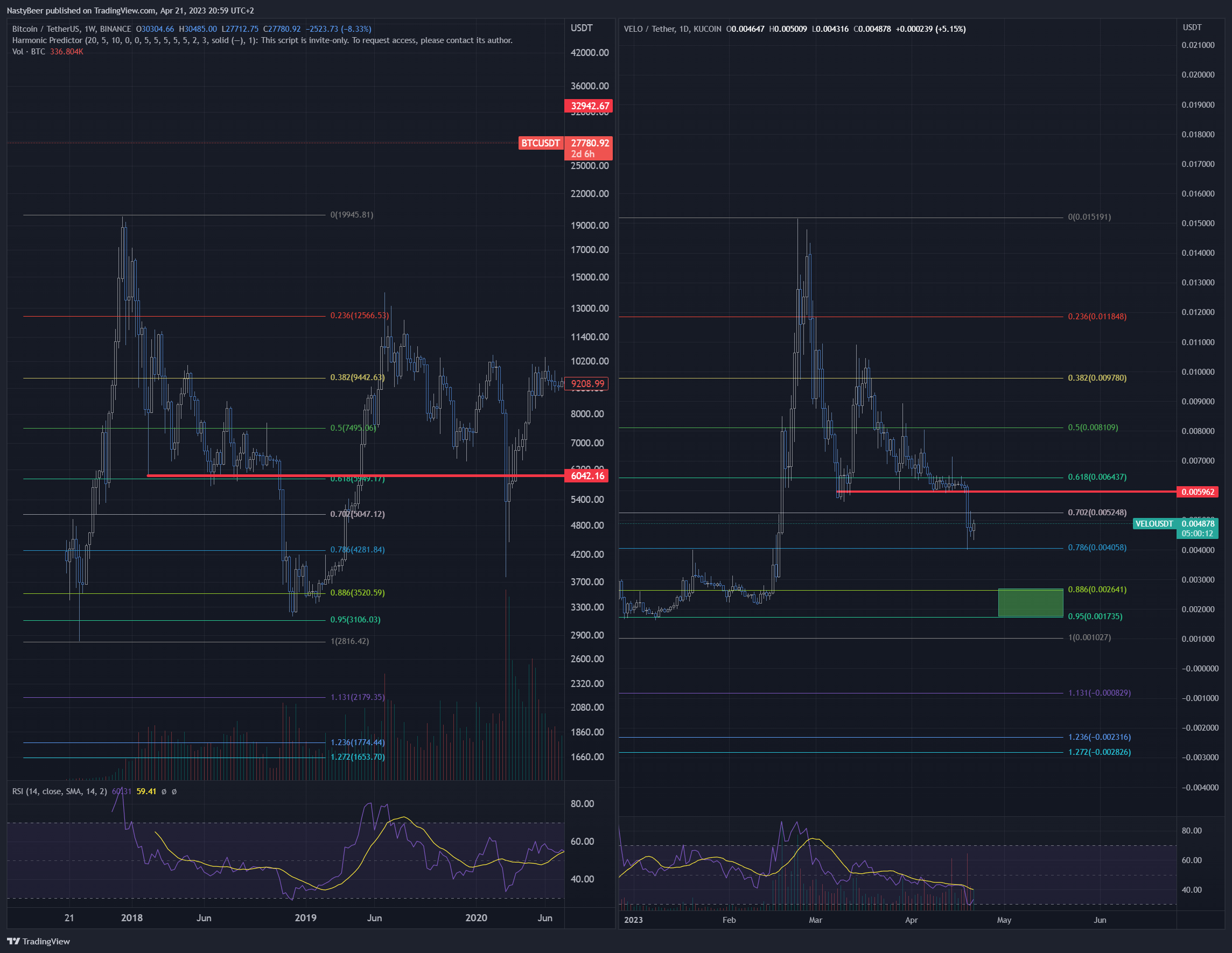Click the 0.382(0.009780) Fibonacci label

coord(1097,378)
